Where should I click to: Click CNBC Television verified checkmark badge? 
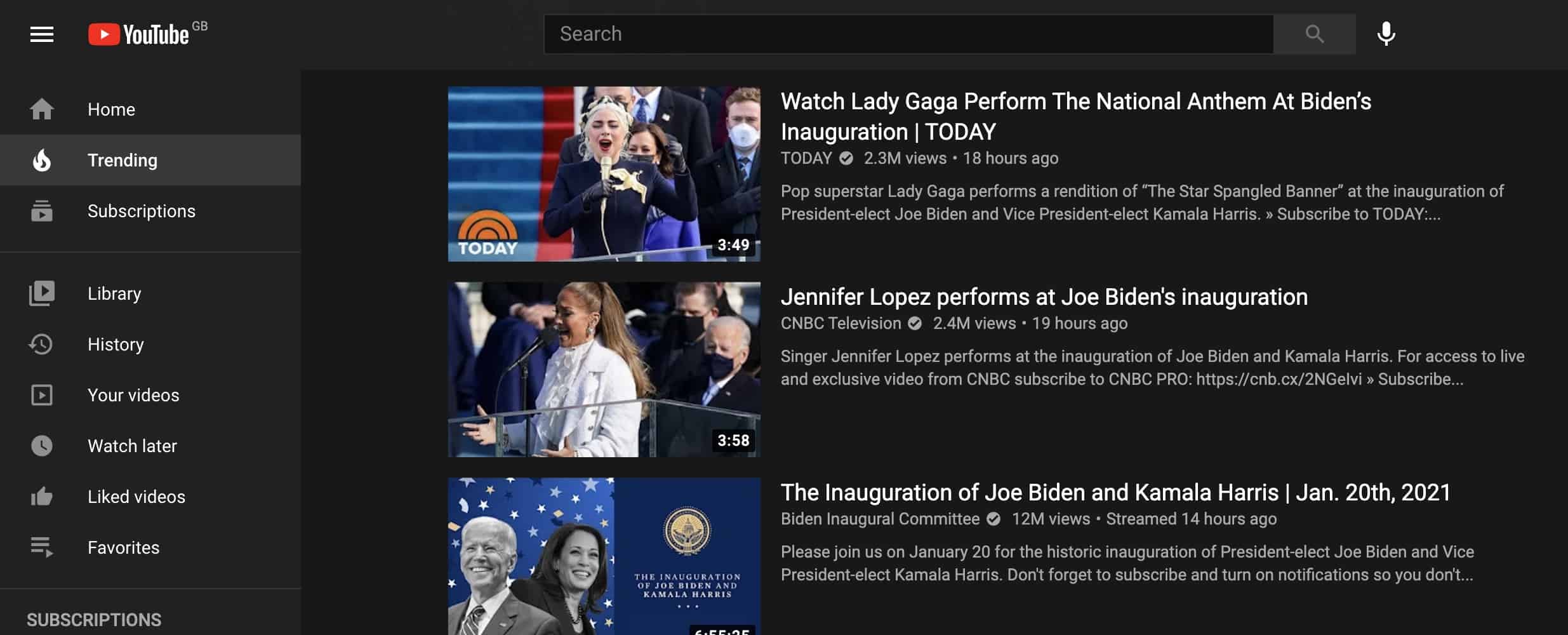coord(915,323)
